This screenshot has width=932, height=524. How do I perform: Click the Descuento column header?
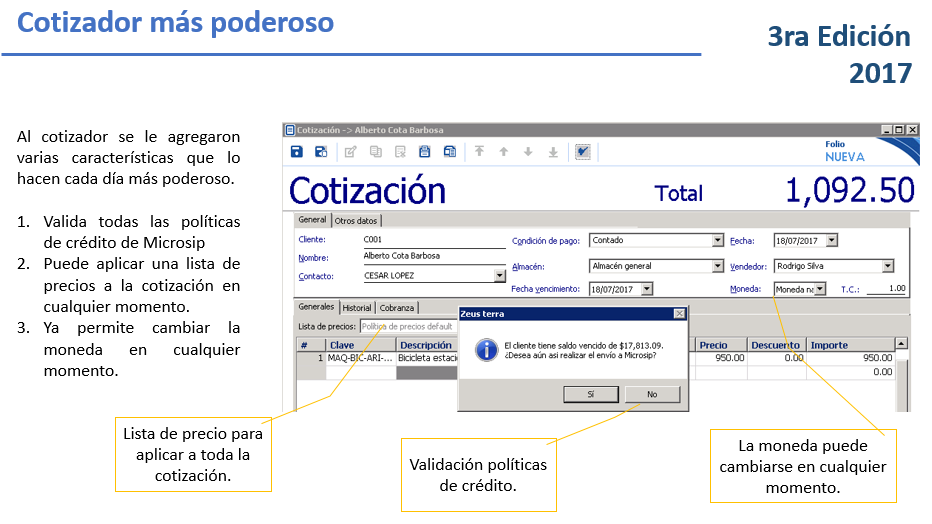776,345
